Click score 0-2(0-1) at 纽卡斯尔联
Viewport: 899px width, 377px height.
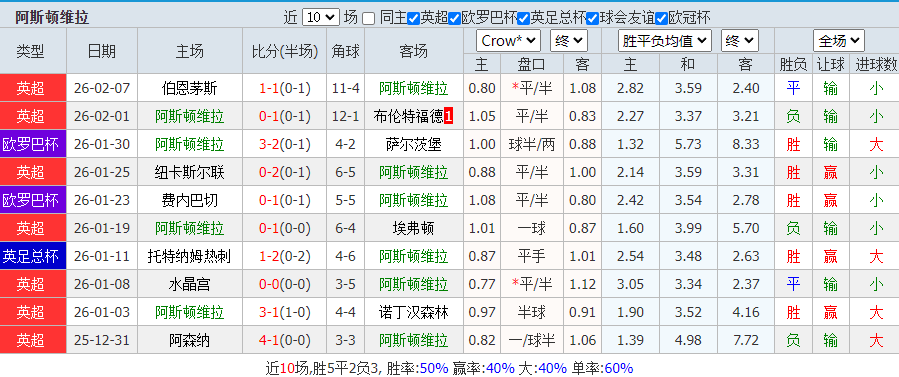pyautogui.click(x=284, y=172)
